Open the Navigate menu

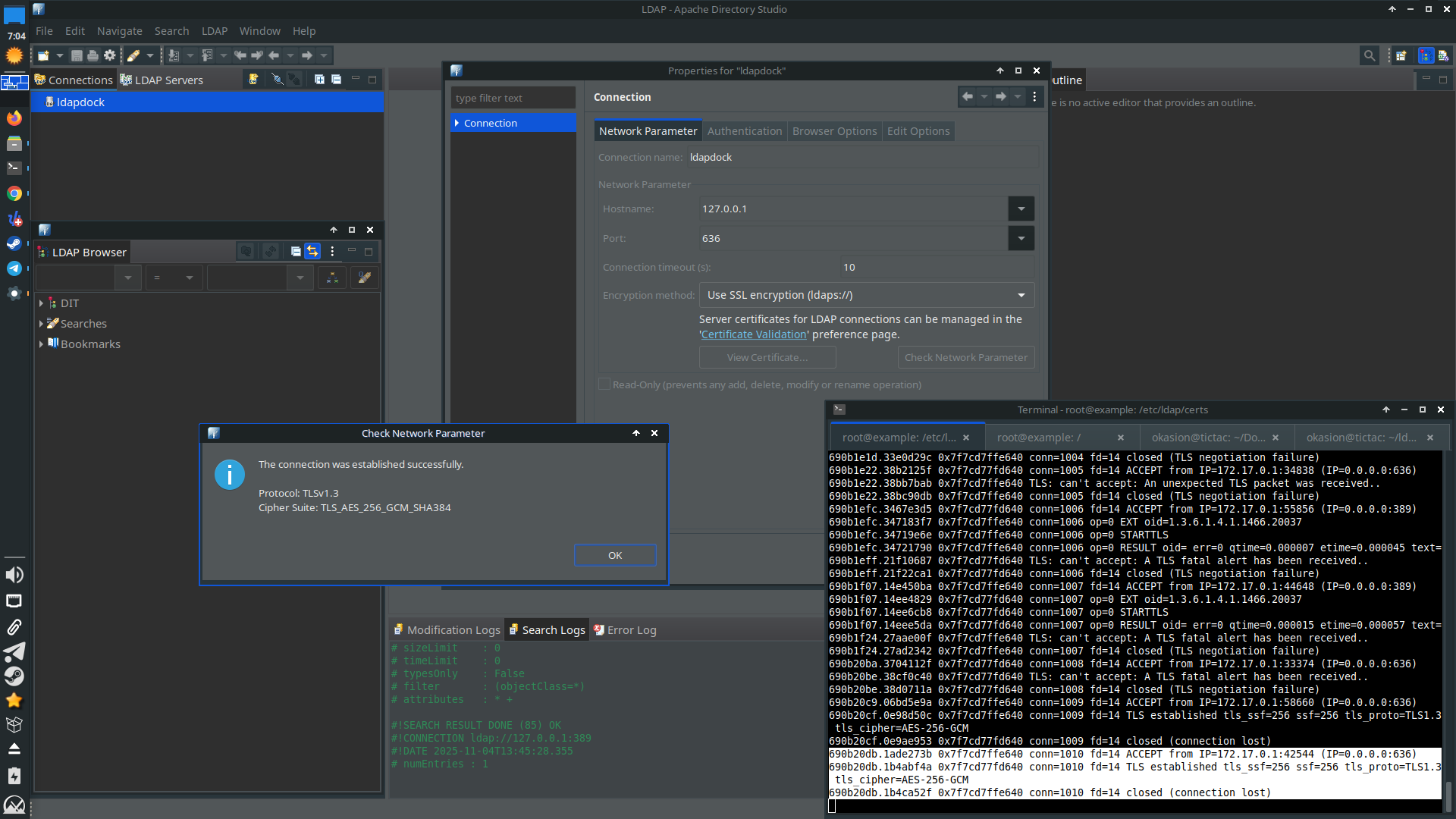click(119, 31)
